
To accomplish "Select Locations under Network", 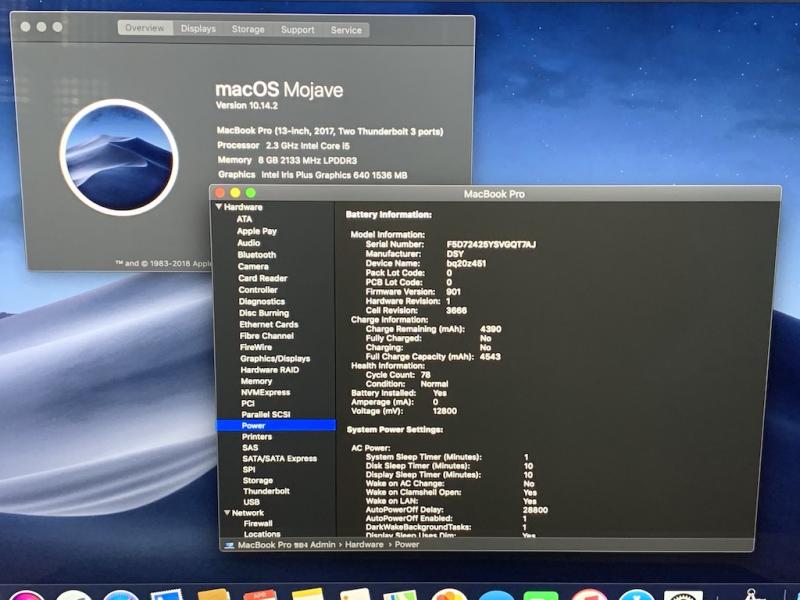I will (x=262, y=534).
